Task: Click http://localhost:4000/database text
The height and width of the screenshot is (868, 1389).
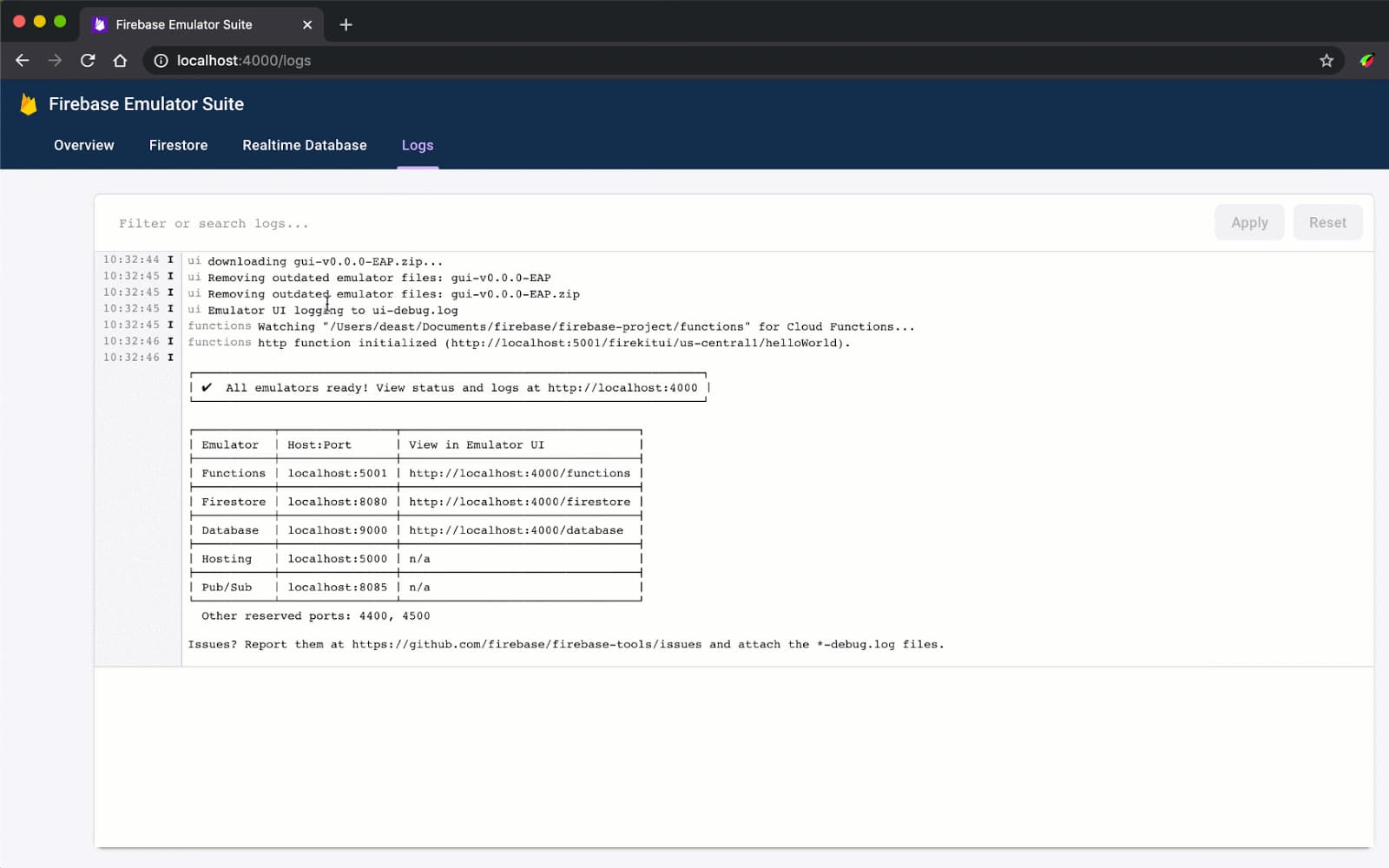Action: coord(516,530)
